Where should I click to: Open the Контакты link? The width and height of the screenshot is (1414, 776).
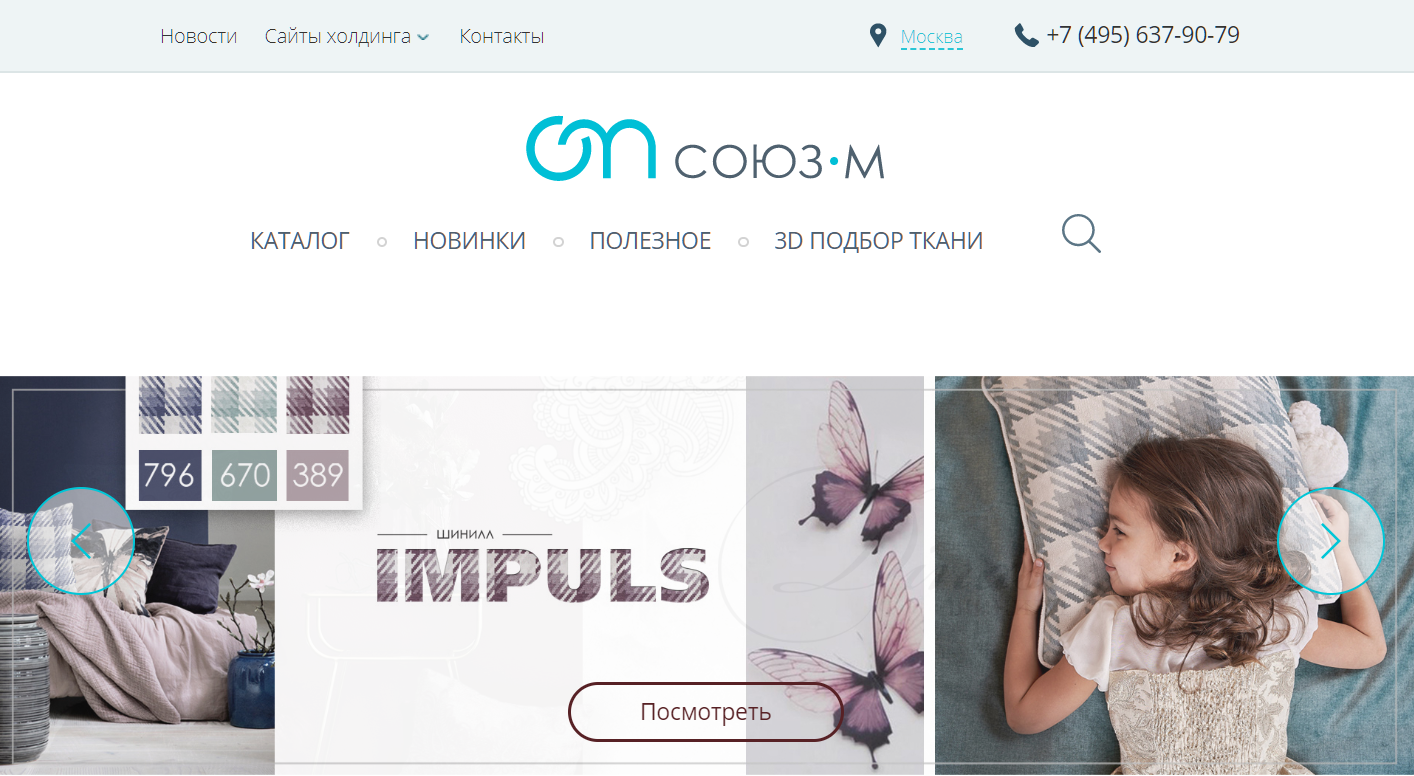click(502, 37)
